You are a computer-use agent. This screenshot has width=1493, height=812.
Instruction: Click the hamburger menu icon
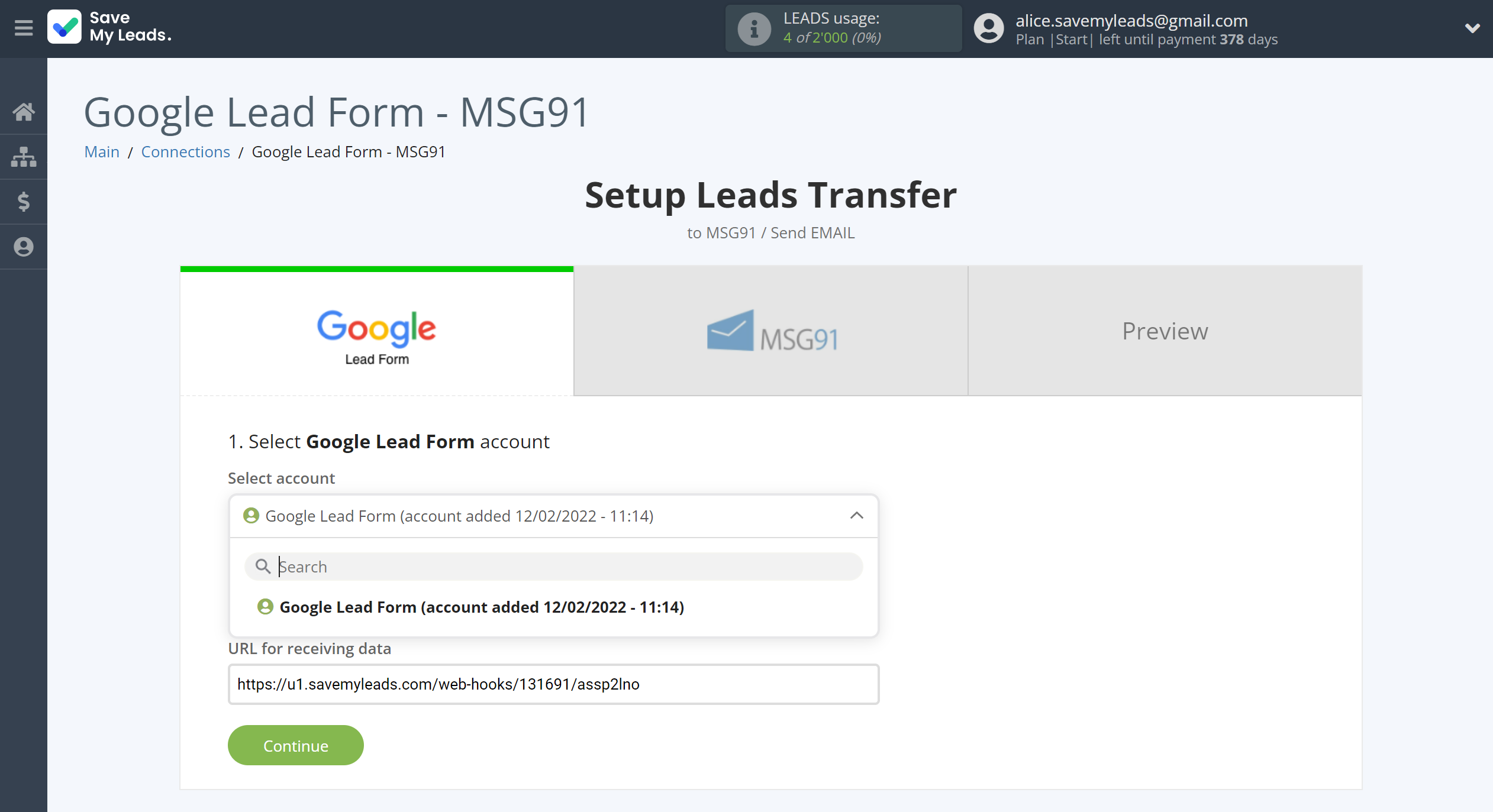[x=22, y=29]
